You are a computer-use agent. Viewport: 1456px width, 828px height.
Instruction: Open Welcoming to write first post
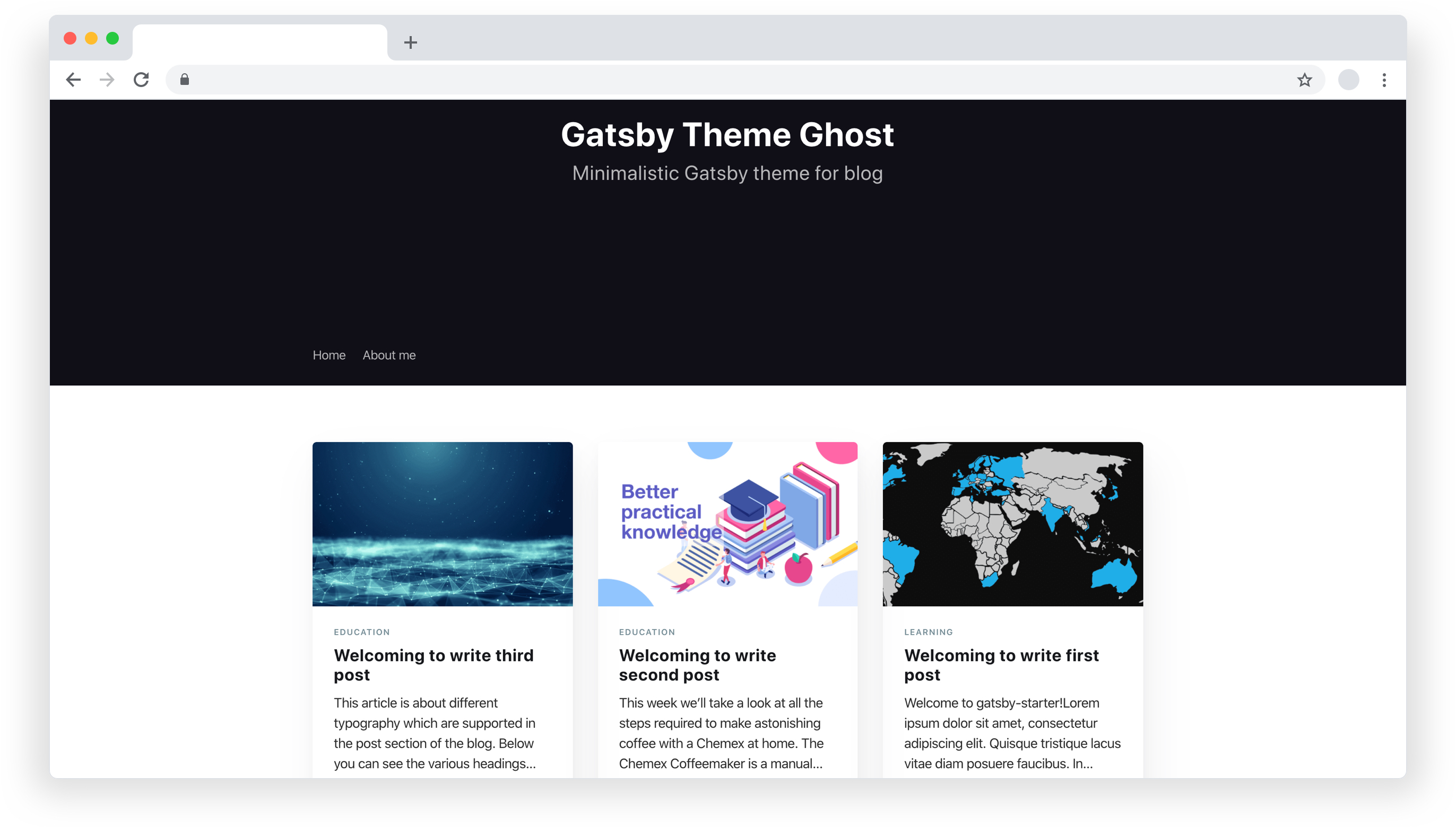(1001, 665)
